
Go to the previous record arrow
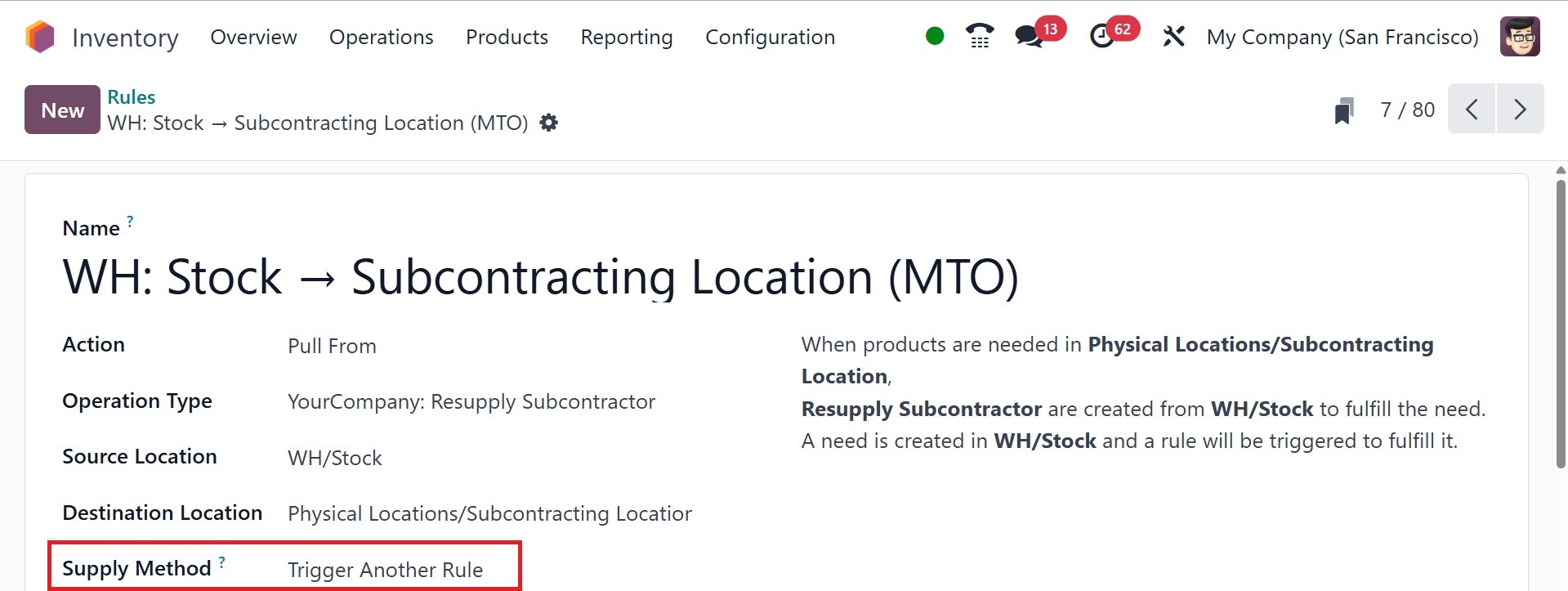coord(1472,109)
